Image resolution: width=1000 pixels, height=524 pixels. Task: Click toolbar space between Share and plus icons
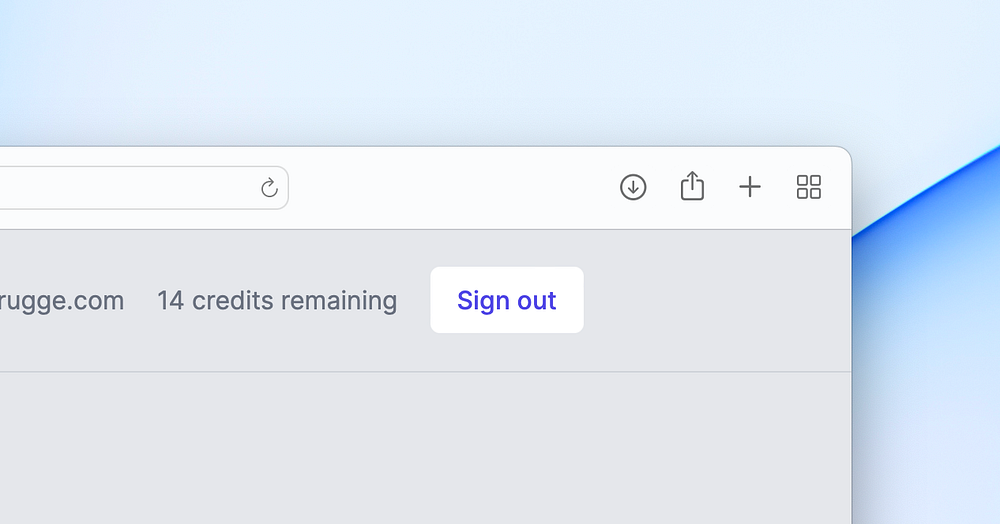[721, 187]
